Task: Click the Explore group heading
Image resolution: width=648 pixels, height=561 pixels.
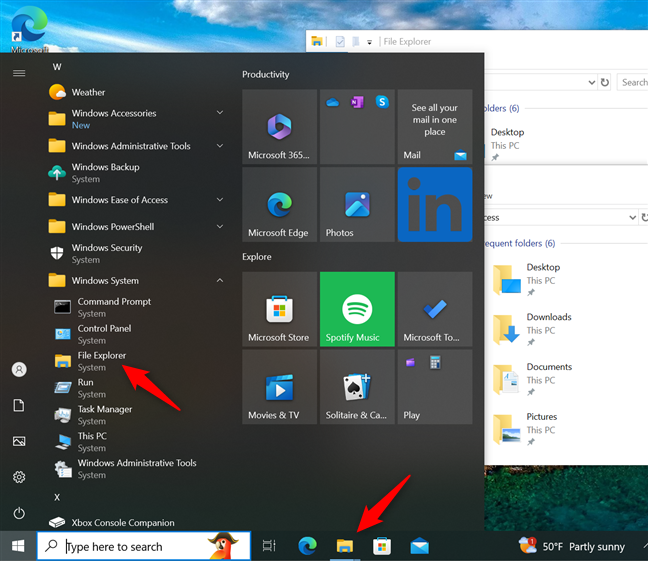Action: 257,257
